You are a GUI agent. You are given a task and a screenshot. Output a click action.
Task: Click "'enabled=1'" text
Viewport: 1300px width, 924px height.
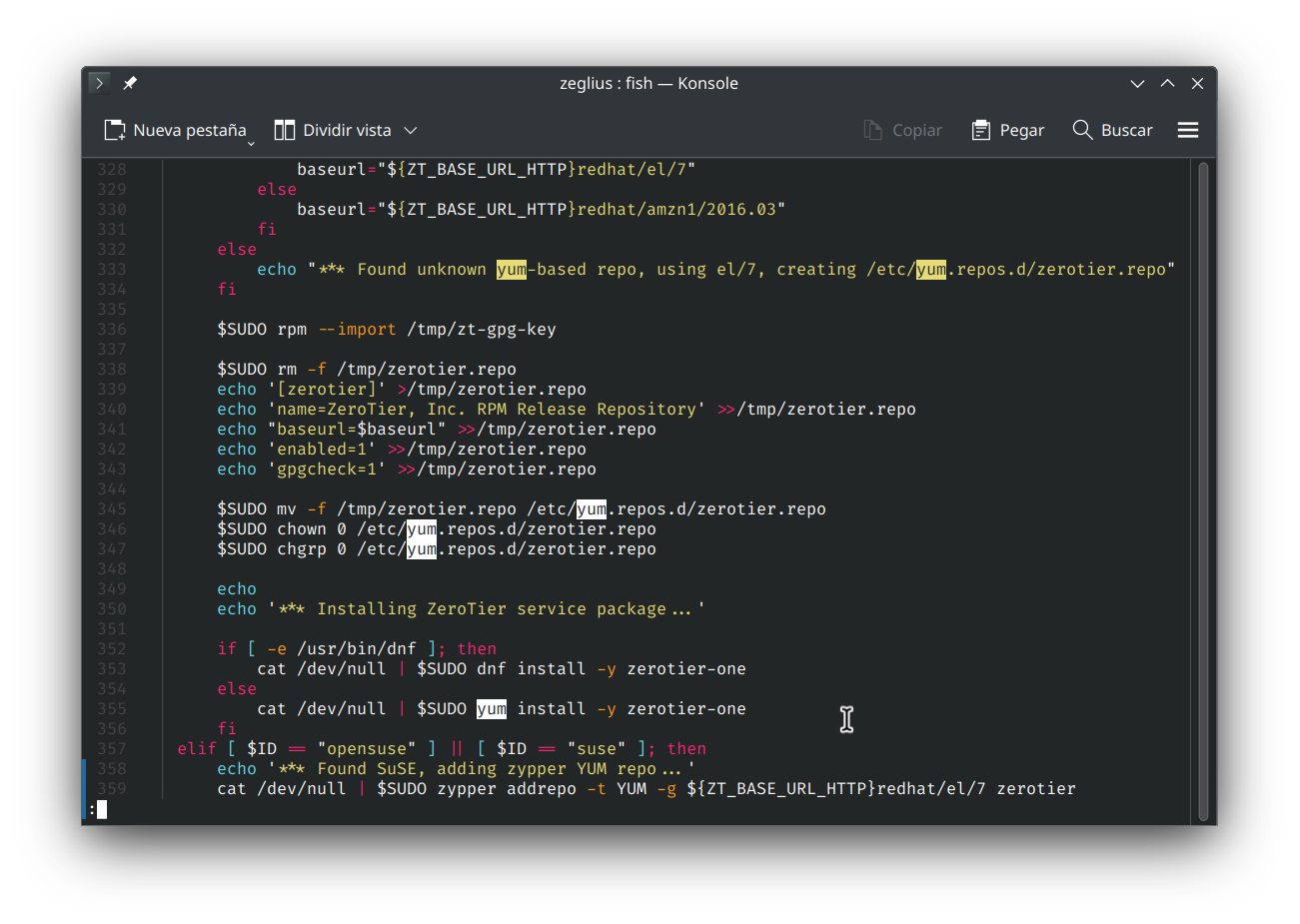[x=322, y=450]
